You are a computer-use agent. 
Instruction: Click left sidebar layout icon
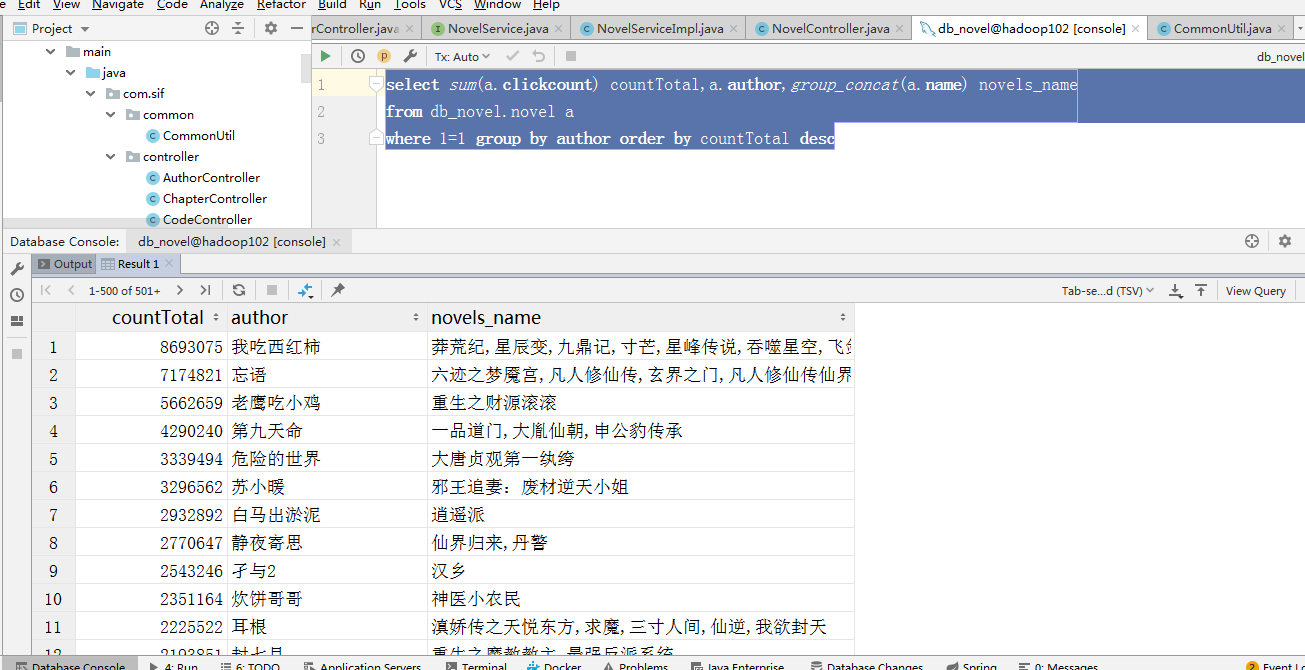pyautogui.click(x=17, y=321)
